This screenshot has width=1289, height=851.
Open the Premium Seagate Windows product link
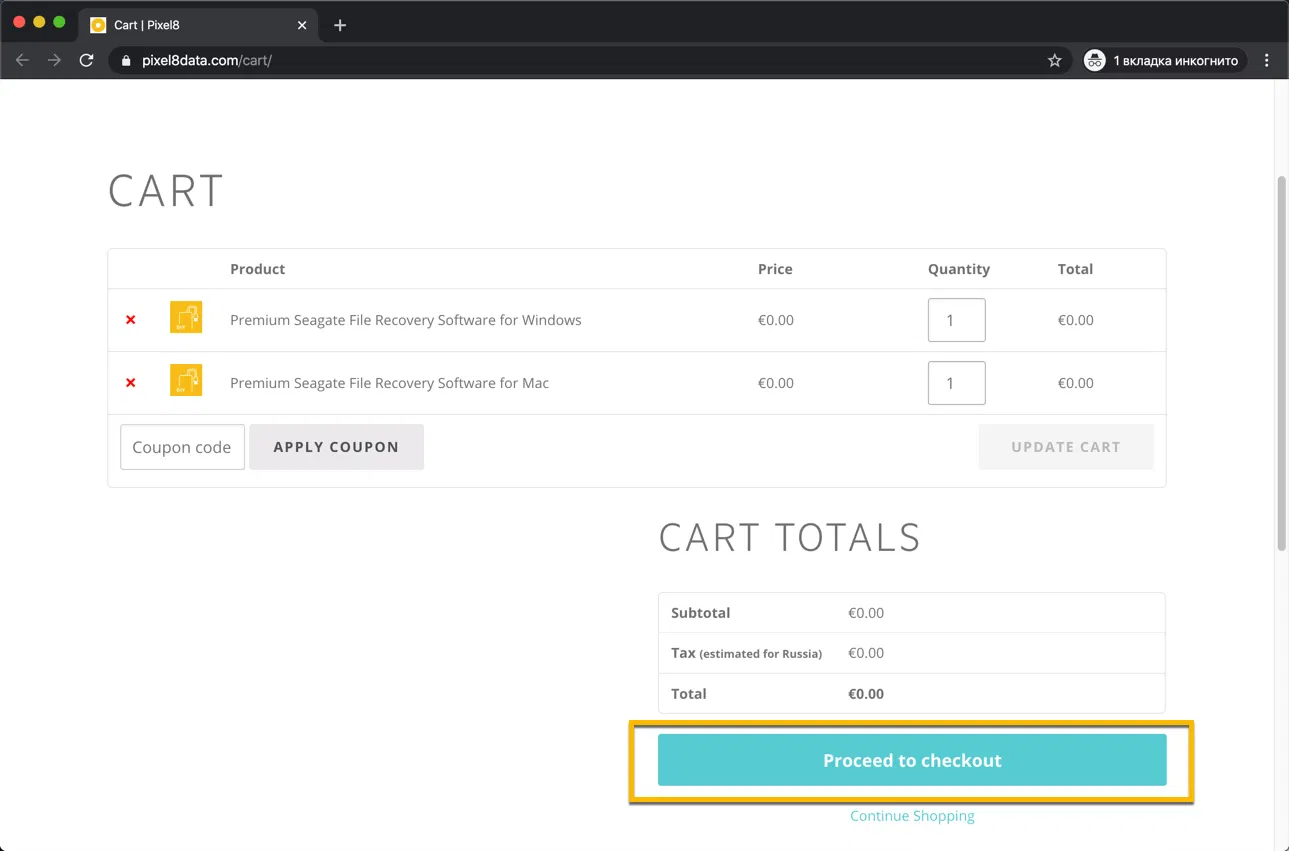click(x=405, y=320)
